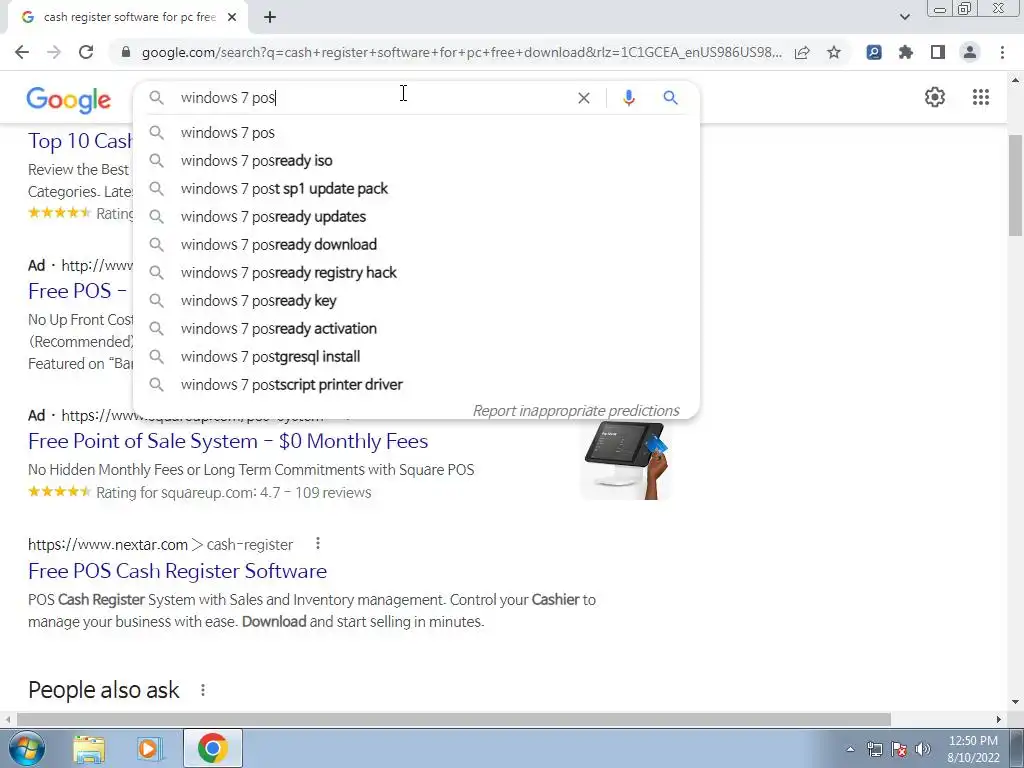Click the nextar.com result URL
The width and height of the screenshot is (1024, 768).
pyautogui.click(x=160, y=545)
